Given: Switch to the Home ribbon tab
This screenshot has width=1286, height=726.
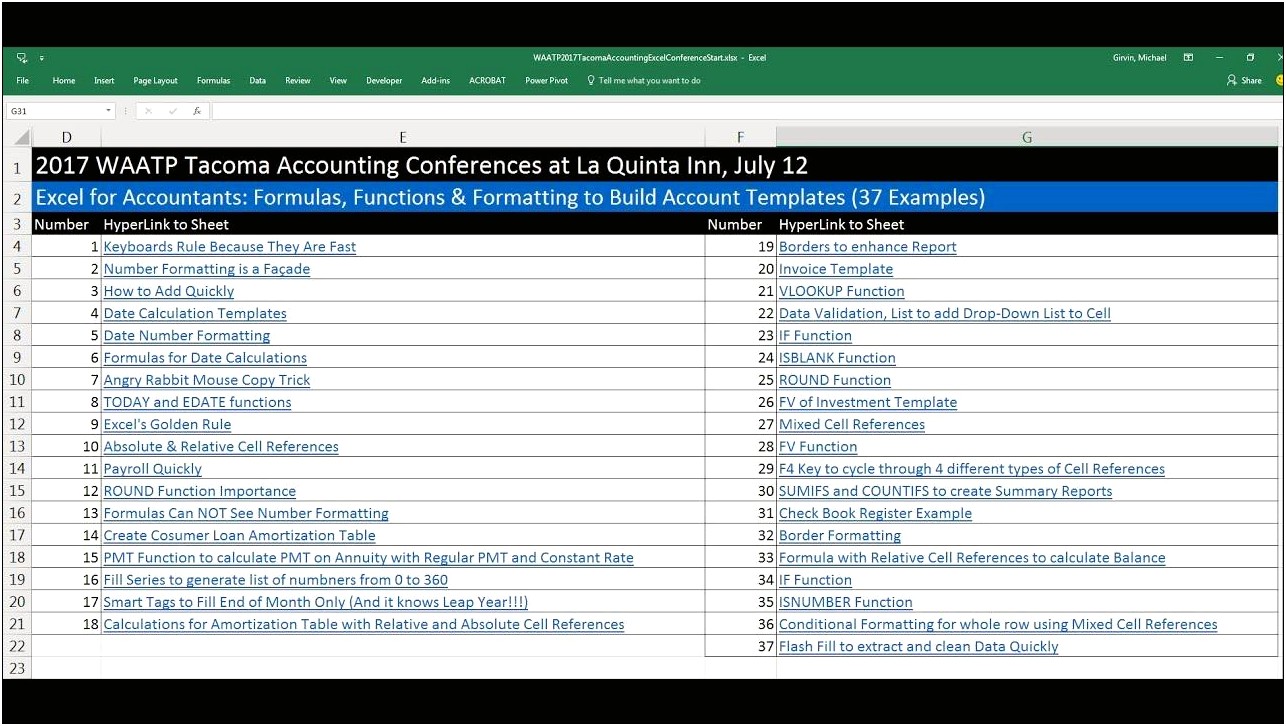Looking at the screenshot, I should (x=64, y=81).
